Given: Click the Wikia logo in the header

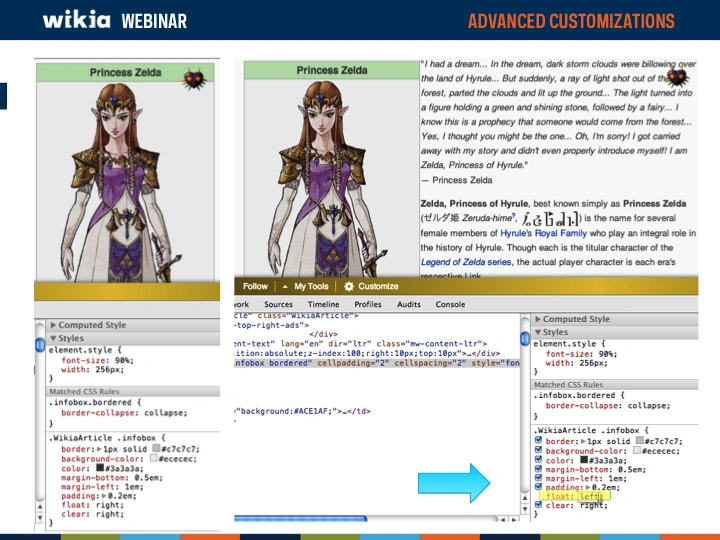Looking at the screenshot, I should tap(77, 20).
